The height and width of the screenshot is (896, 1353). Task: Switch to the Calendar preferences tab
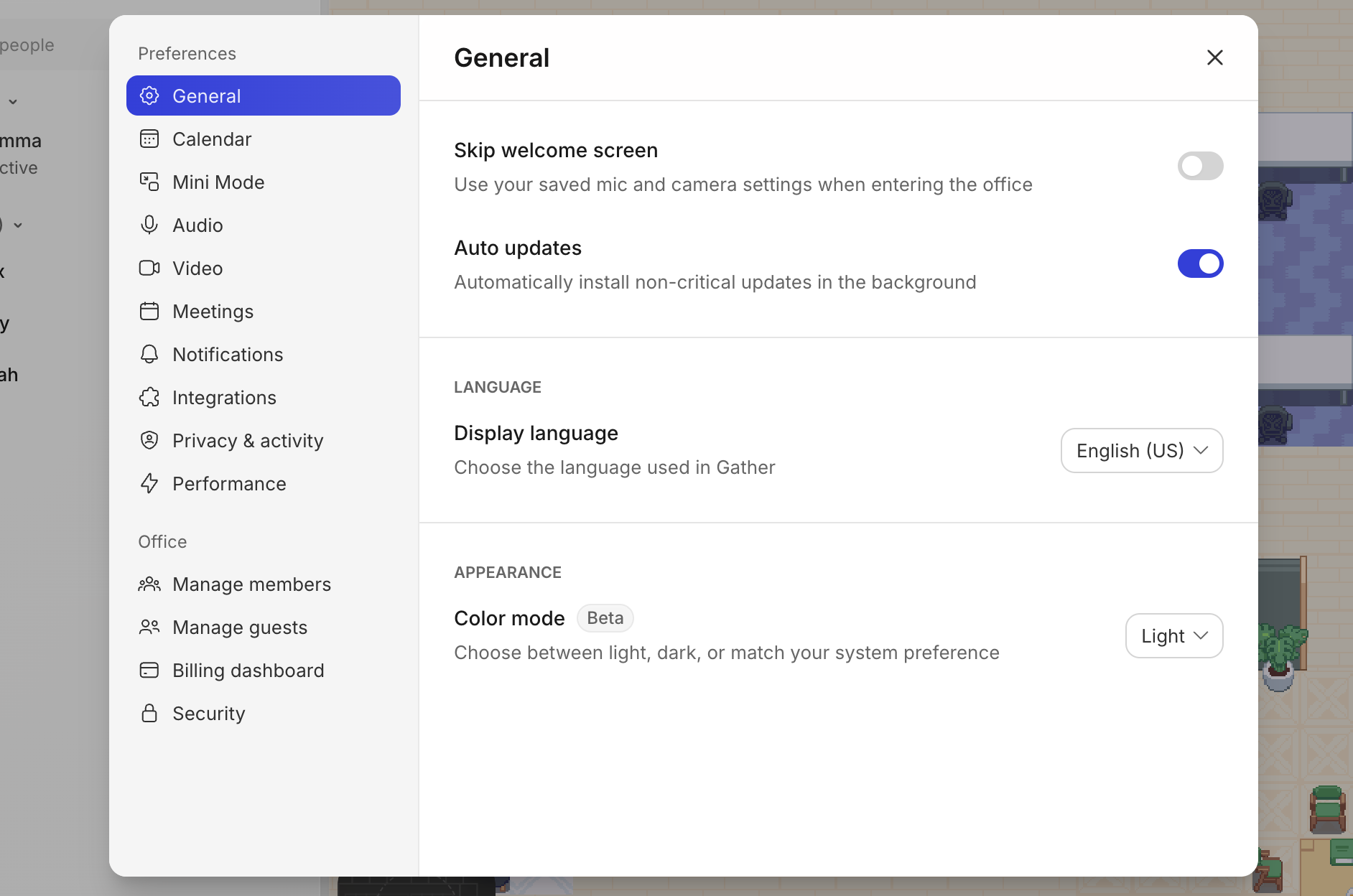(212, 139)
